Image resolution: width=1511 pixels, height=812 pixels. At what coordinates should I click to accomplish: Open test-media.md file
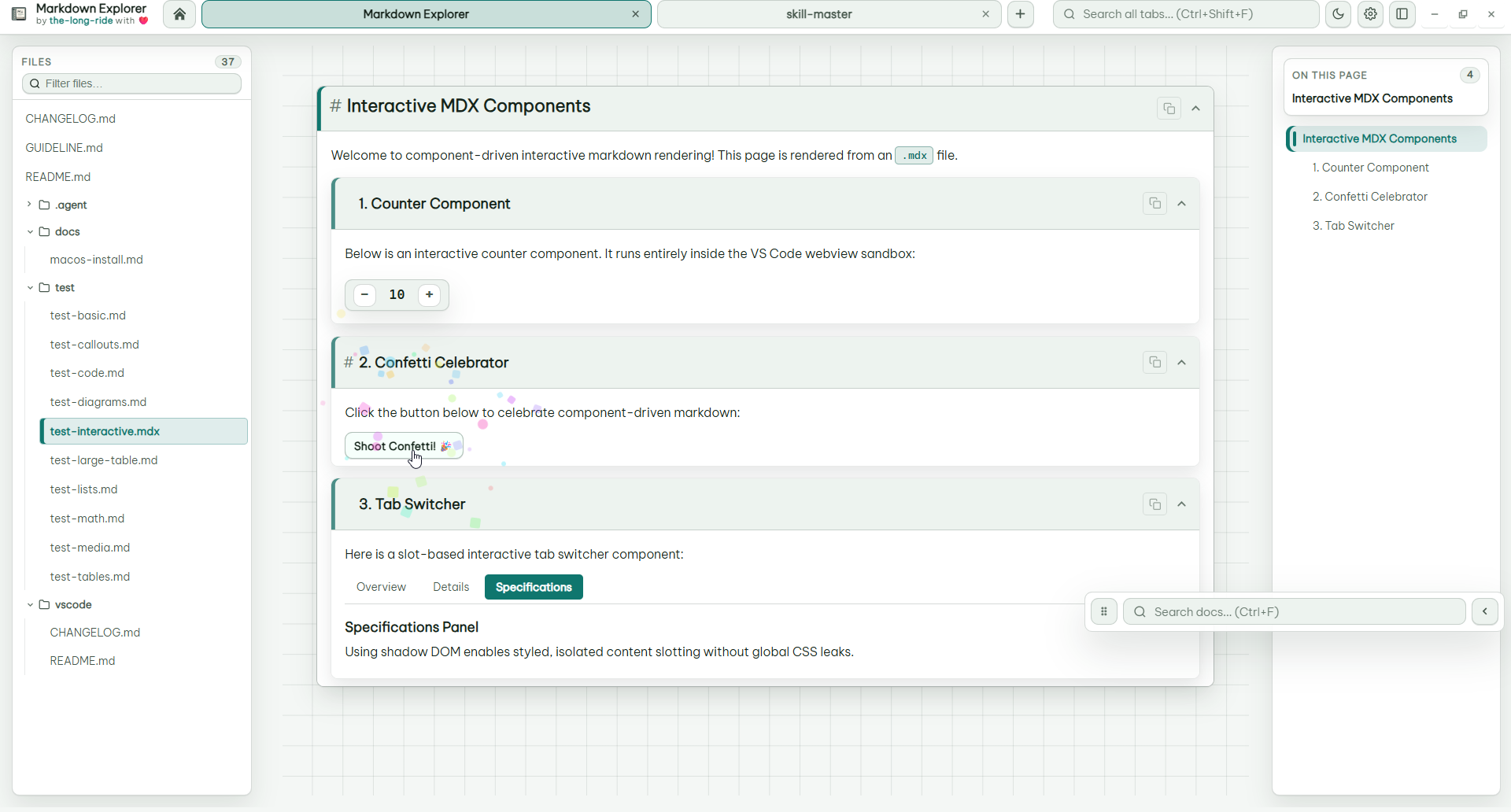(x=90, y=548)
